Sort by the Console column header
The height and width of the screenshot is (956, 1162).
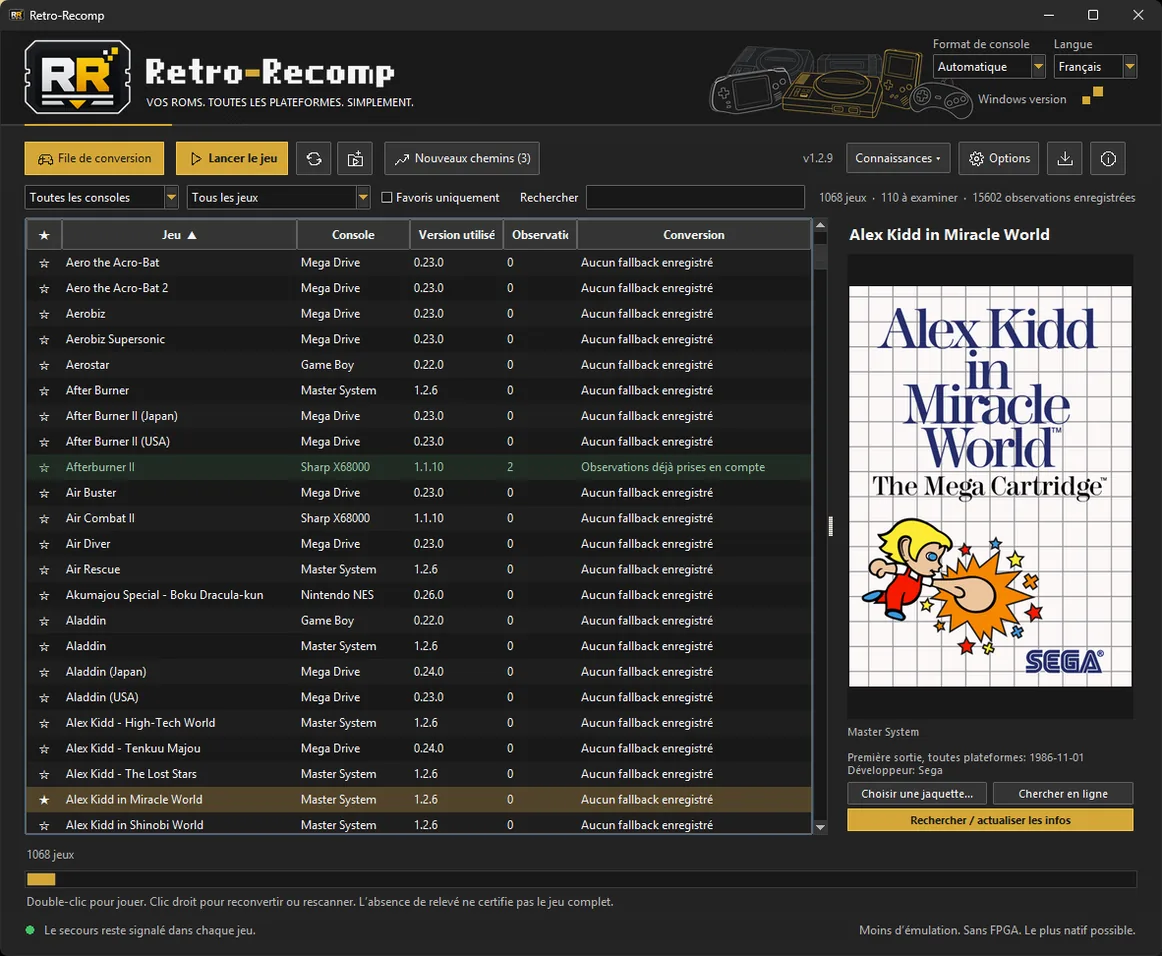[x=353, y=235]
